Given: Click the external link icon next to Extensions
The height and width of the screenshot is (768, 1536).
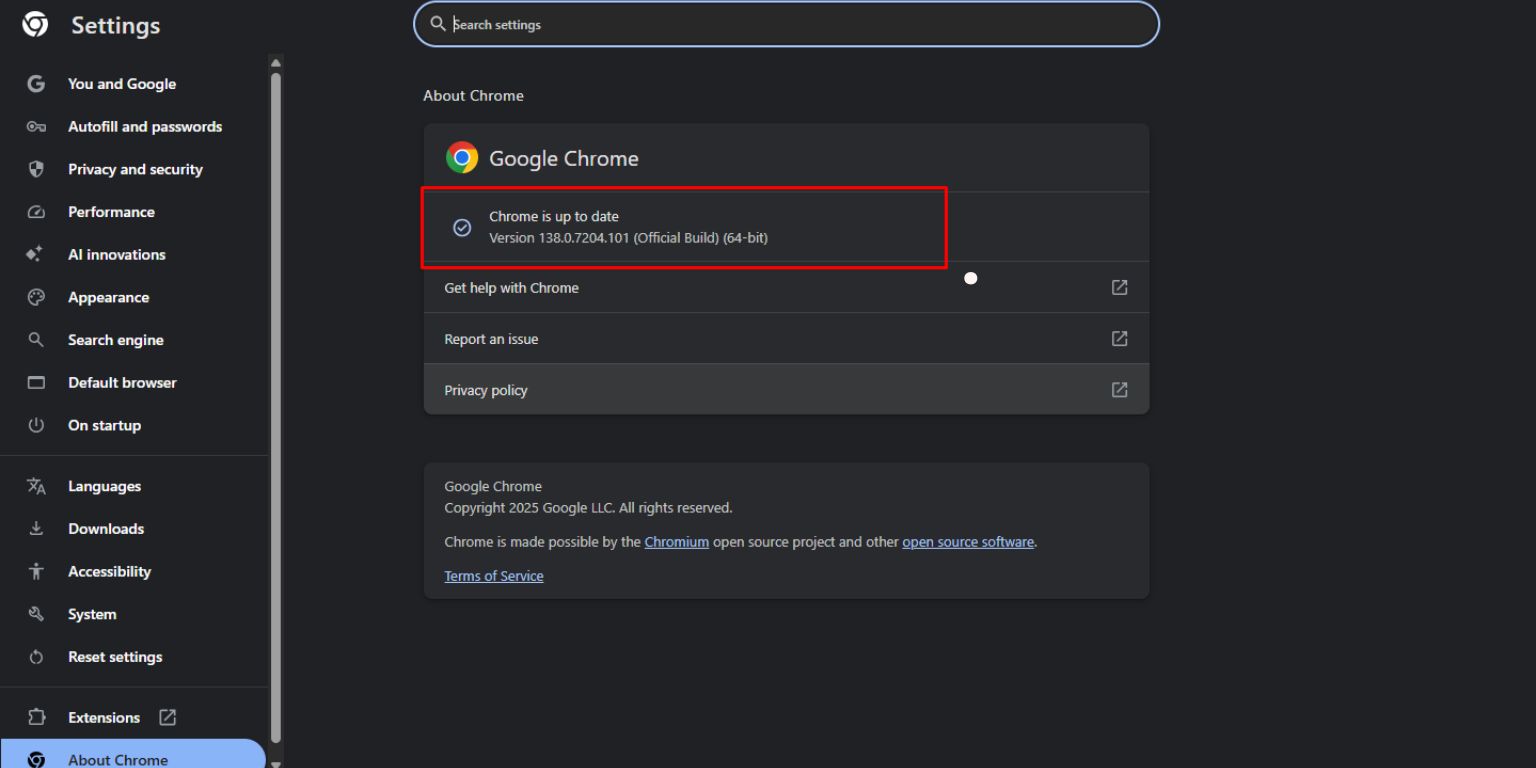Looking at the screenshot, I should click(x=167, y=717).
